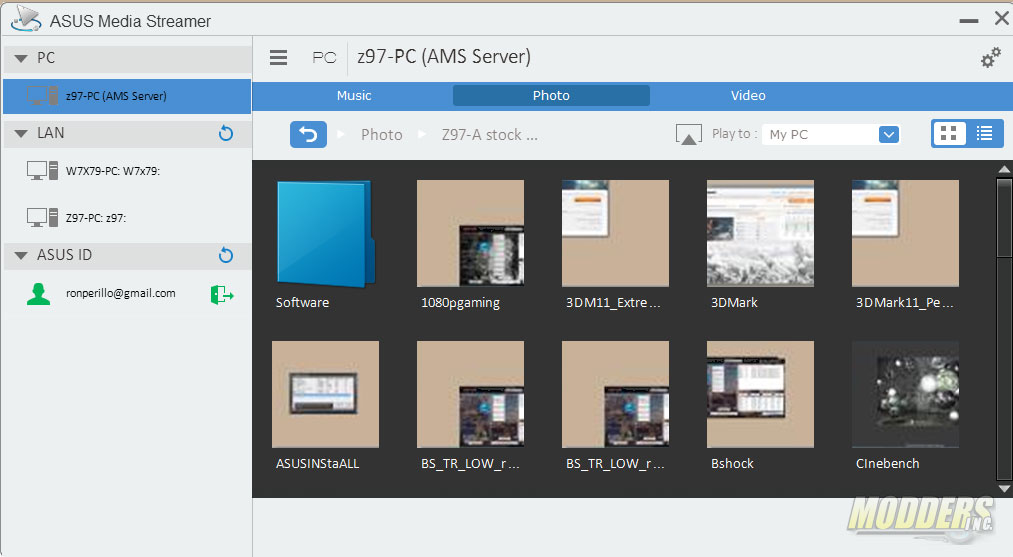This screenshot has width=1013, height=557.
Task: Click Z97-A stock breadcrumb
Action: 489,134
